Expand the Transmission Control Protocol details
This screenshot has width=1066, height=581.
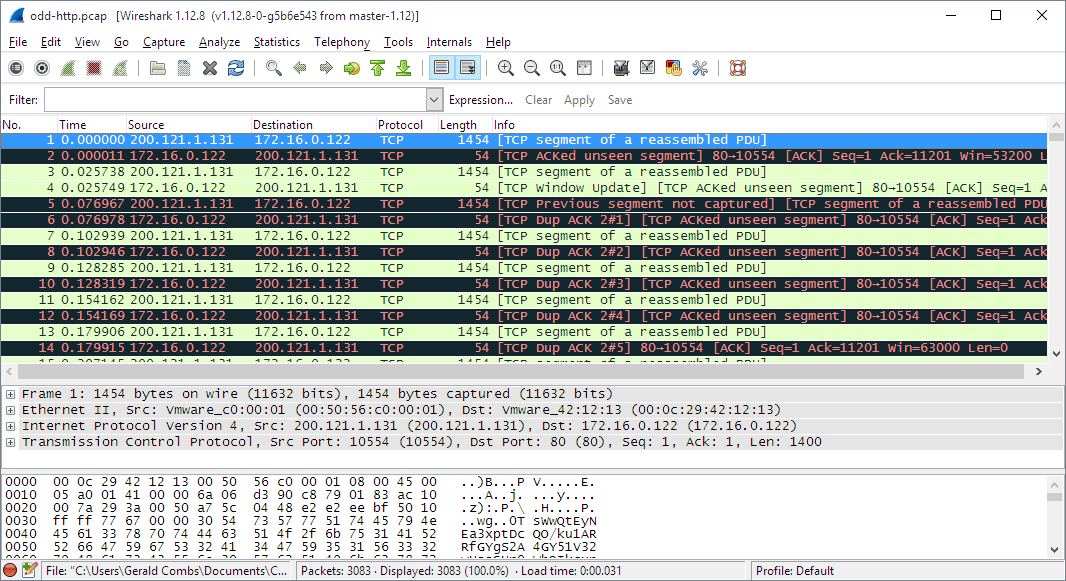pos(10,441)
